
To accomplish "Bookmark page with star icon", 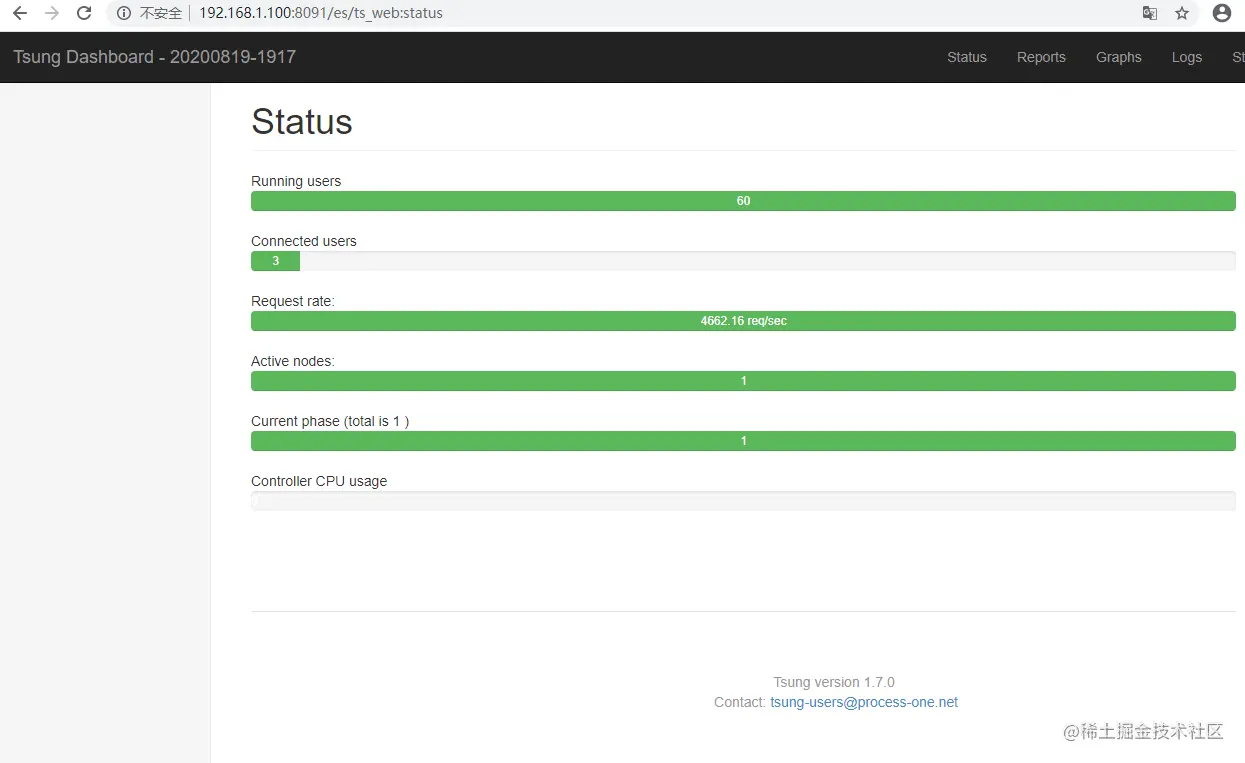I will tap(1182, 14).
